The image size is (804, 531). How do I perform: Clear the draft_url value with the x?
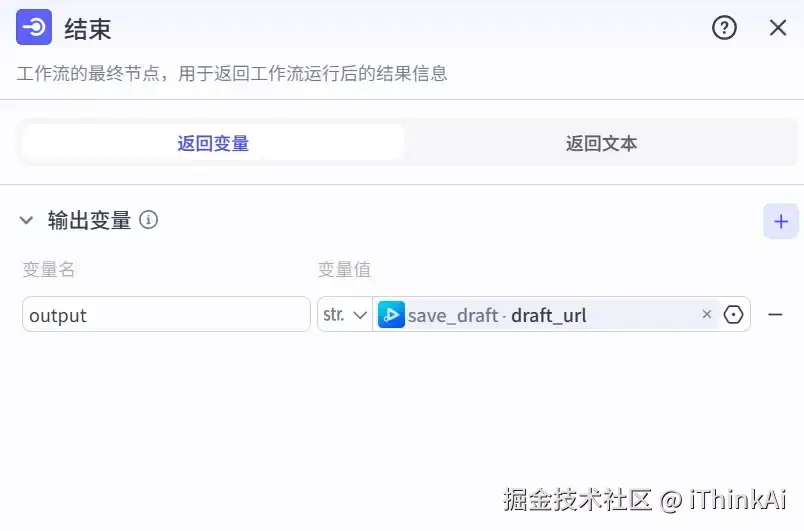(707, 314)
